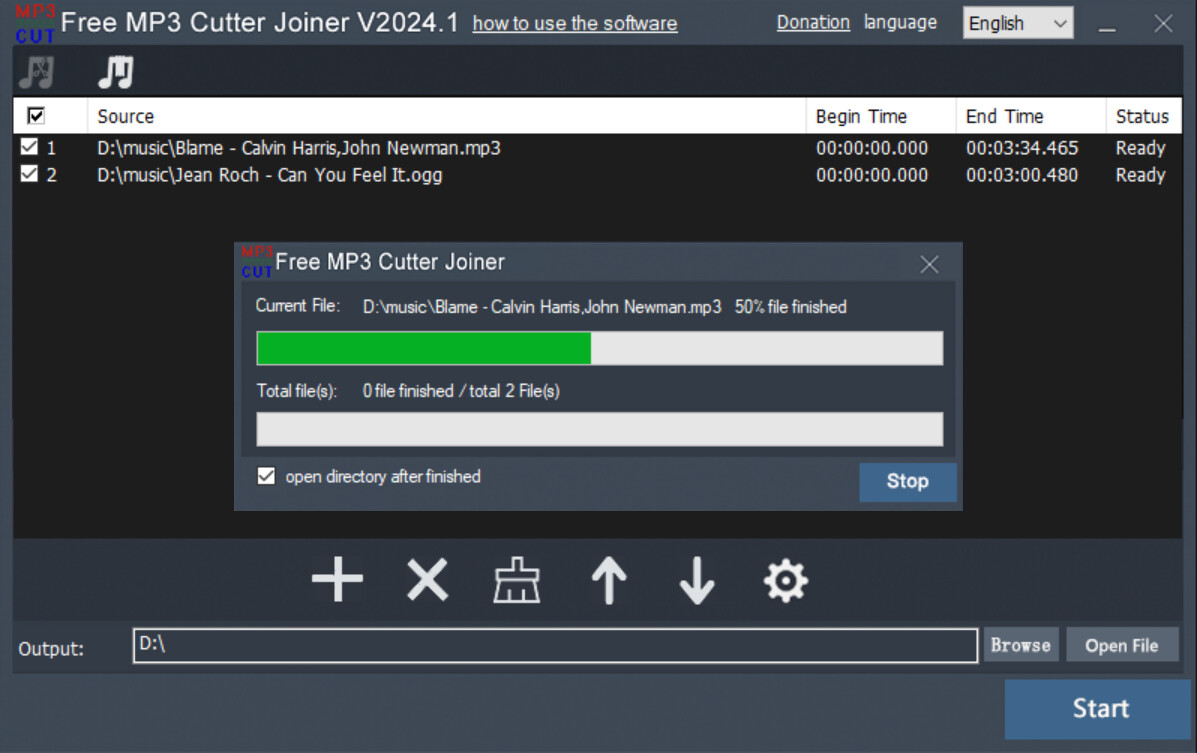The height and width of the screenshot is (753, 1197).
Task: Move selected track down the list
Action: [696, 580]
